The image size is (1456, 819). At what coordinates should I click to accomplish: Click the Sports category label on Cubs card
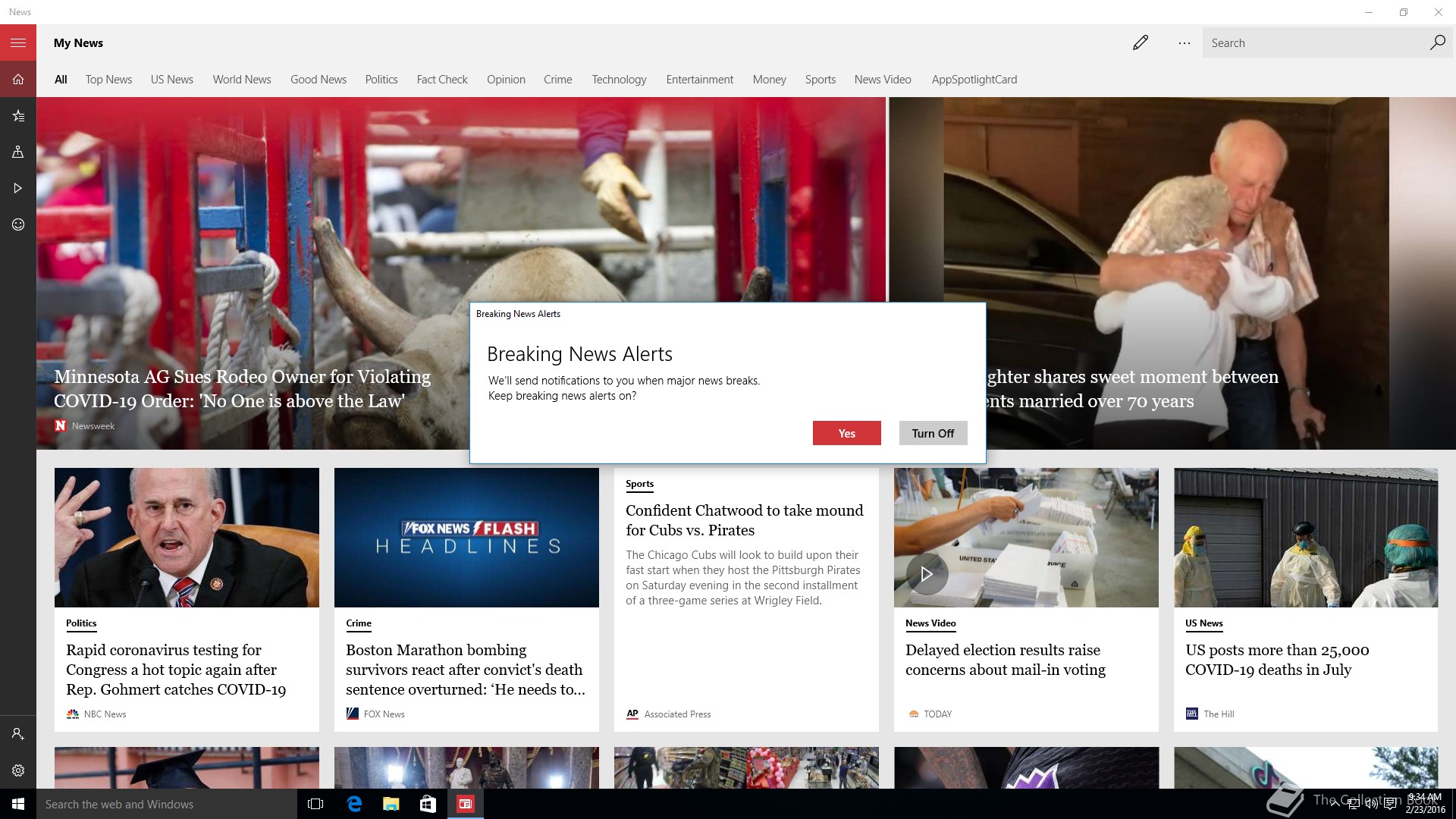pos(639,484)
